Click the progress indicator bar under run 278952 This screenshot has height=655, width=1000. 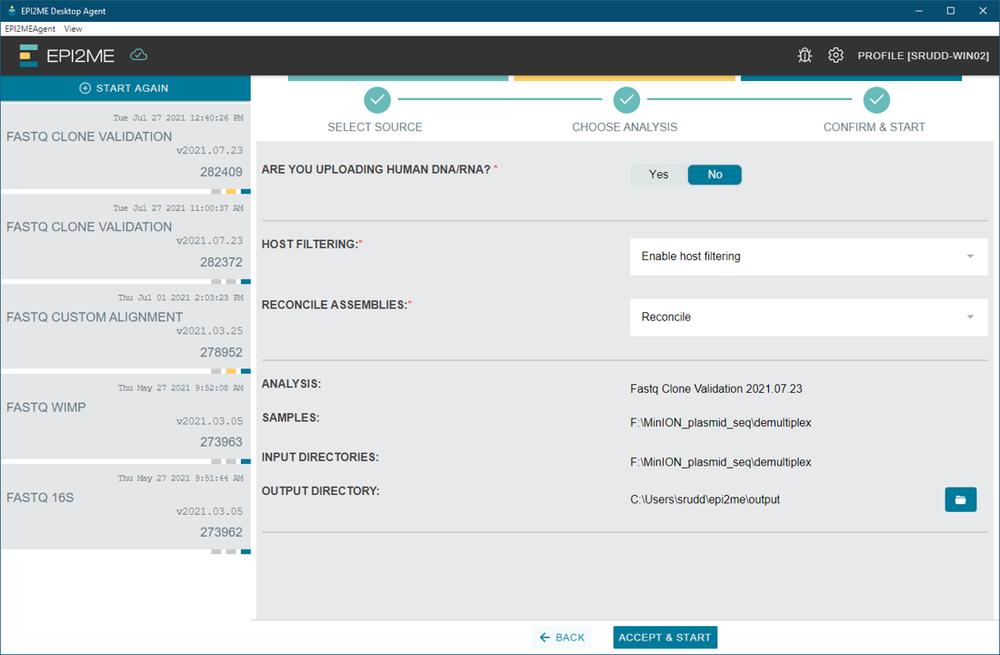tap(230, 371)
